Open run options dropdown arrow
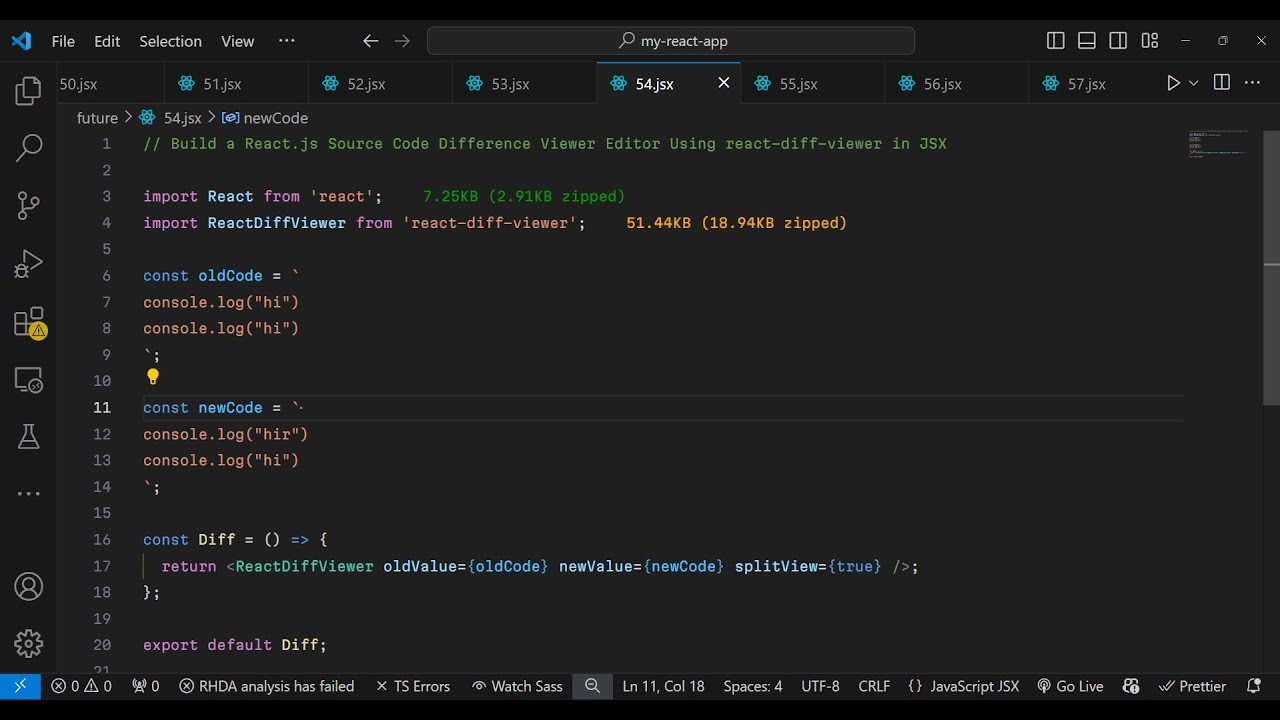The image size is (1280, 720). pyautogui.click(x=1193, y=83)
